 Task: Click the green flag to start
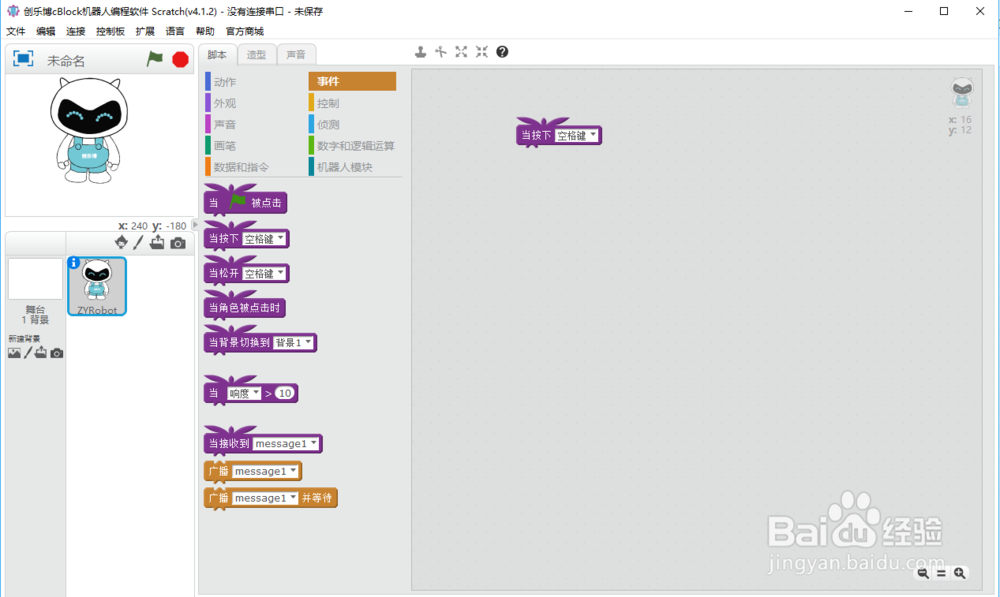[153, 59]
